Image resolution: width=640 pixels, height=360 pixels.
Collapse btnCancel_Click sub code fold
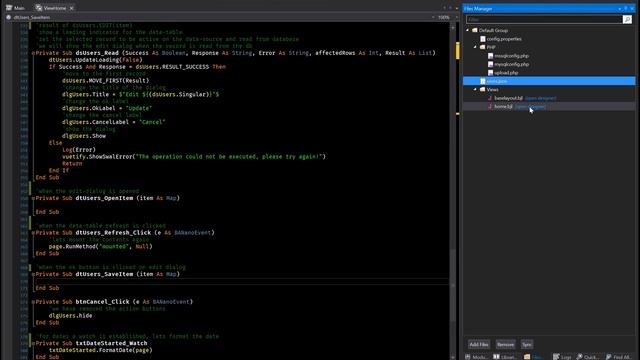(x=33, y=302)
